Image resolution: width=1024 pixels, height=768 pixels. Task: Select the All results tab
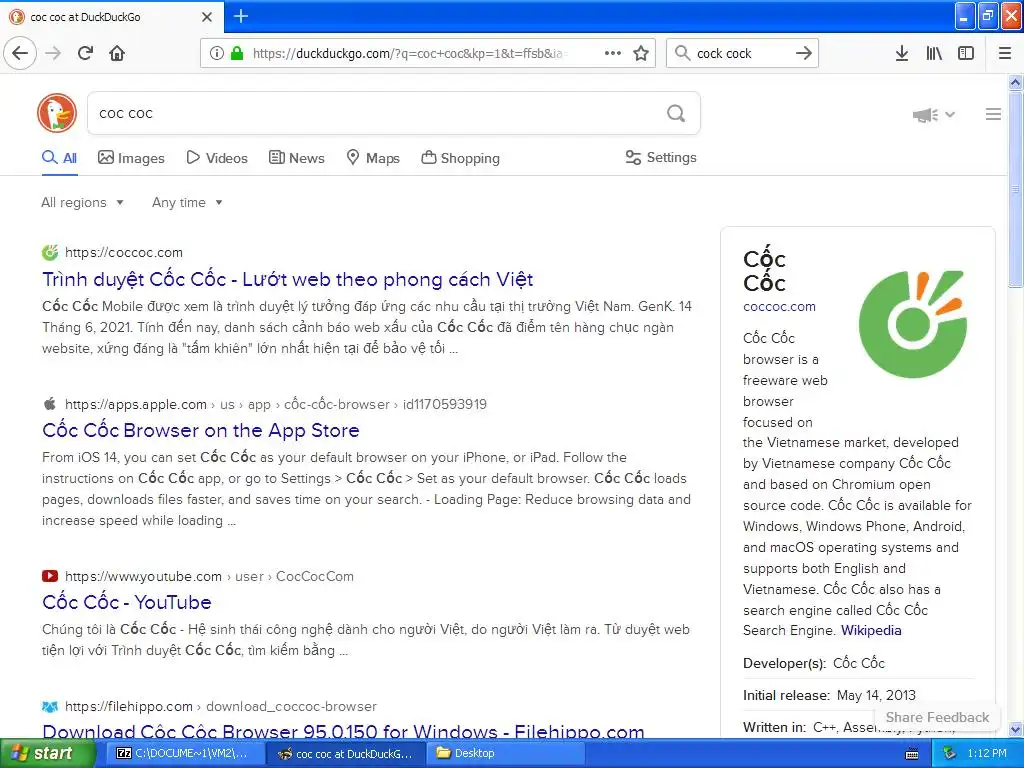tap(59, 158)
